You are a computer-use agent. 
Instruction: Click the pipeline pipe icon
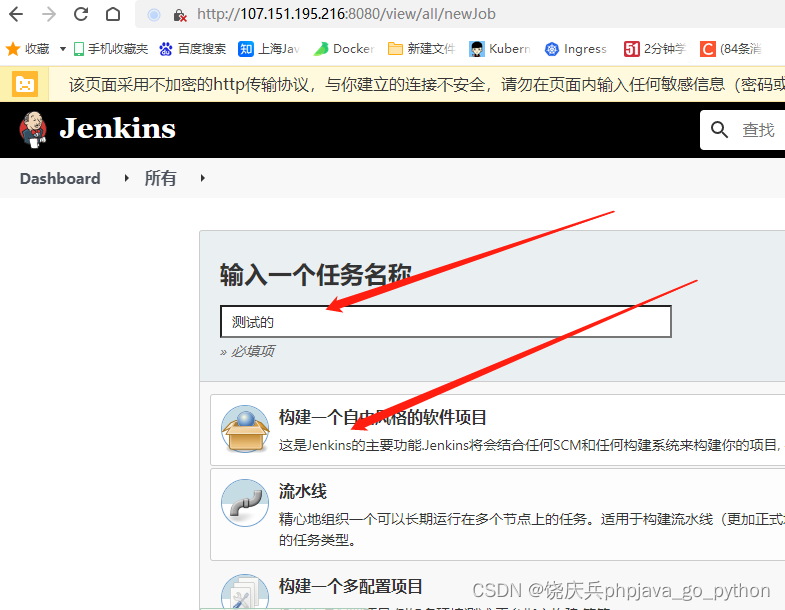245,503
